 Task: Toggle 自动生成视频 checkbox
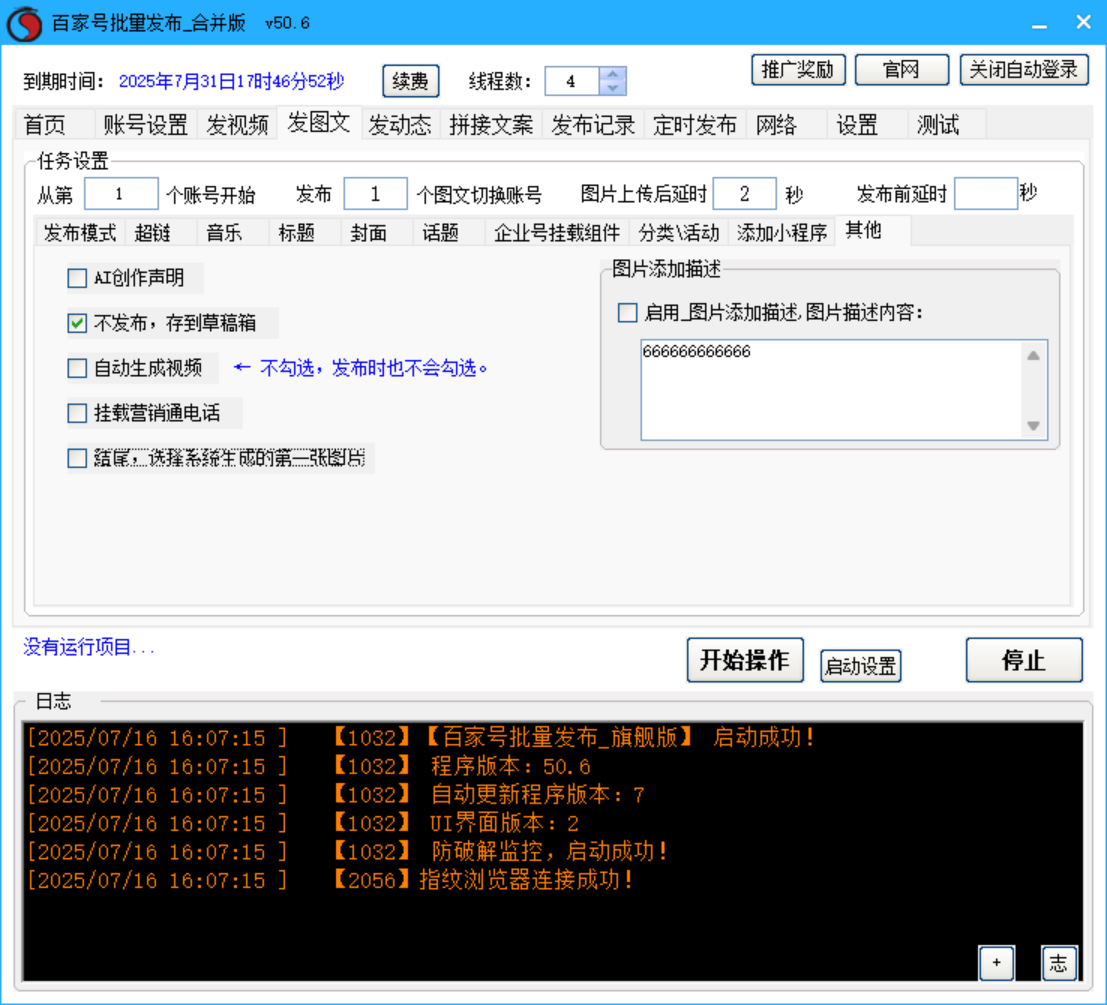77,368
